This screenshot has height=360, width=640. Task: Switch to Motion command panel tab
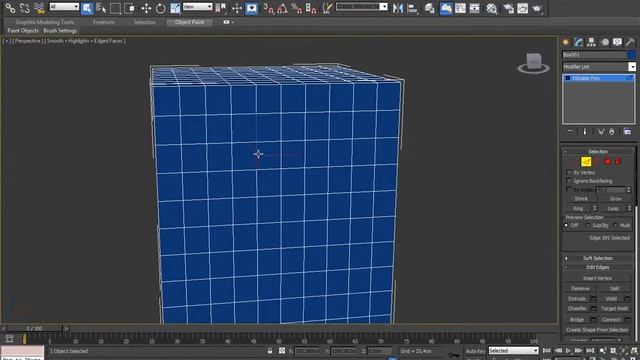(605, 42)
